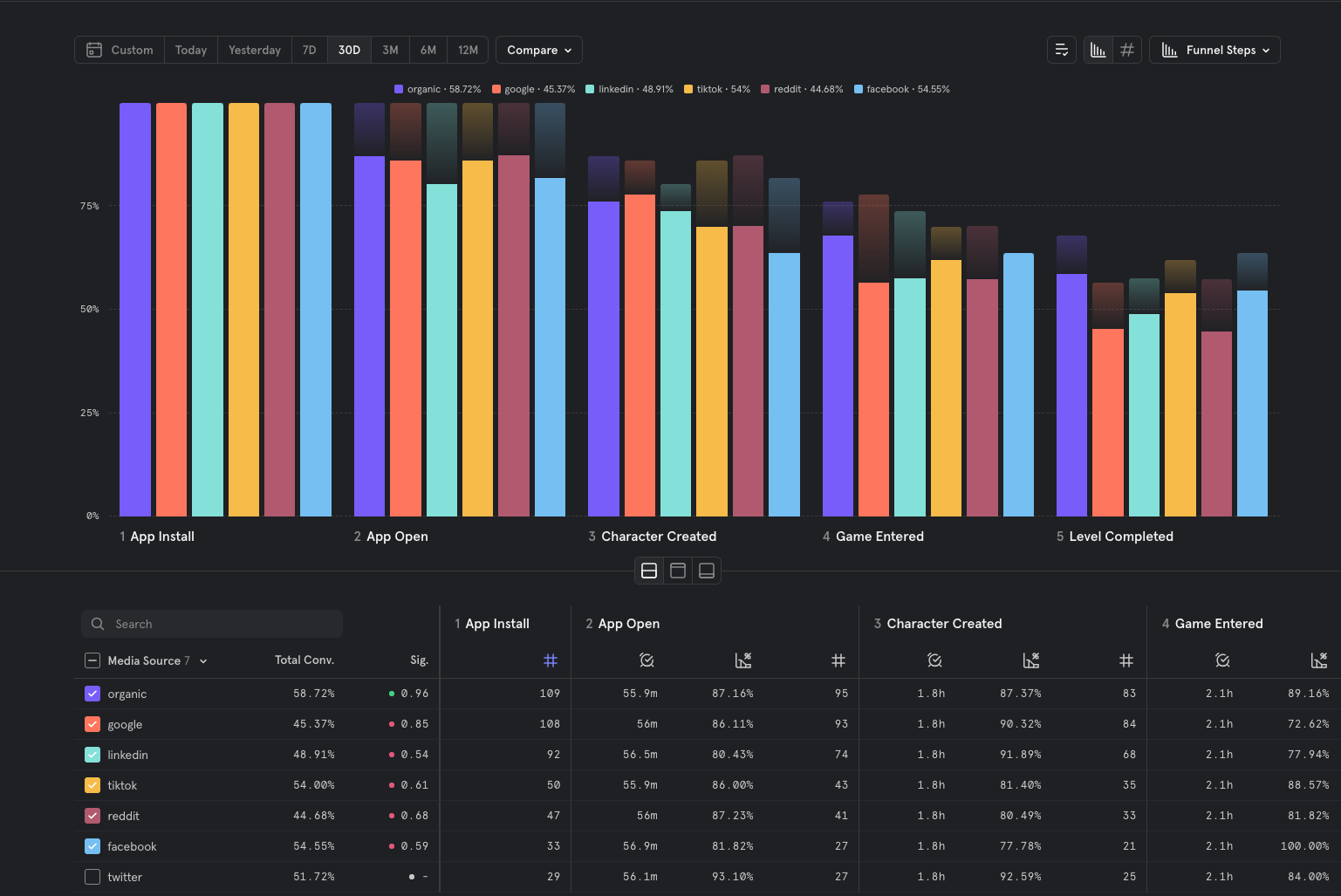Screen dimensions: 1341x896
Task: Select the 12M time range tab
Action: 468,50
